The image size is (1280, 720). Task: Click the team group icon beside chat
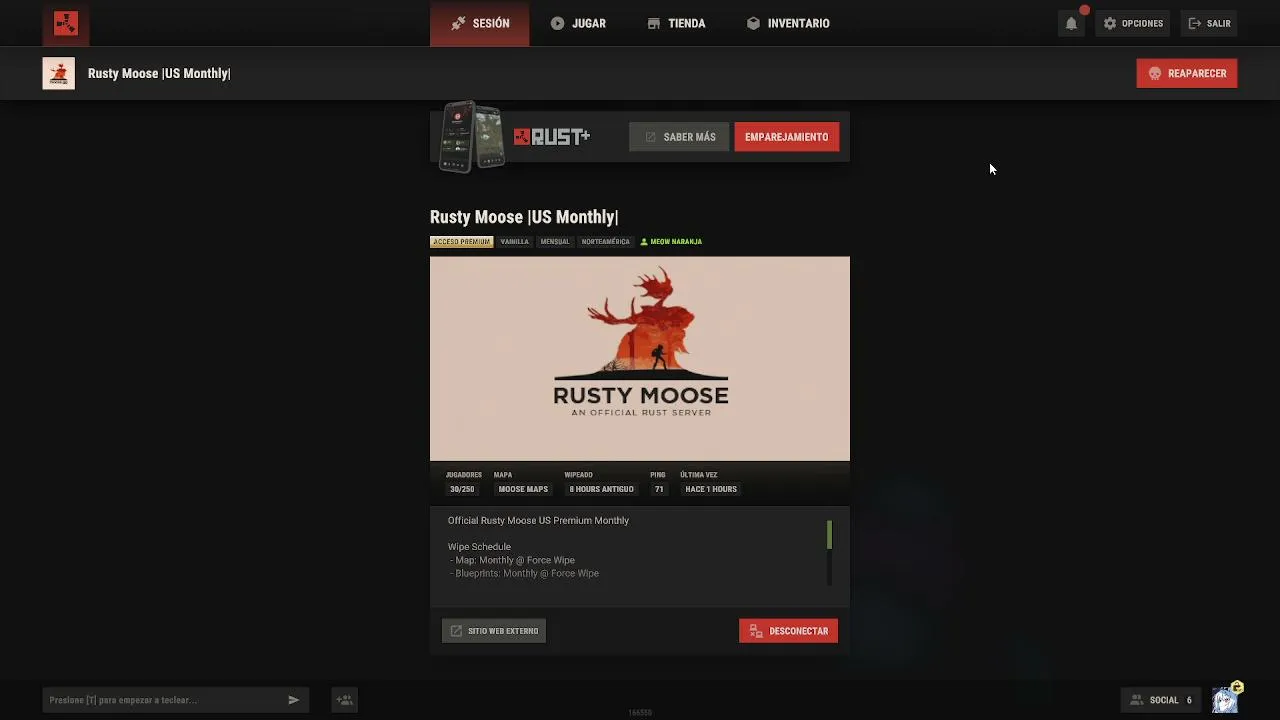344,700
